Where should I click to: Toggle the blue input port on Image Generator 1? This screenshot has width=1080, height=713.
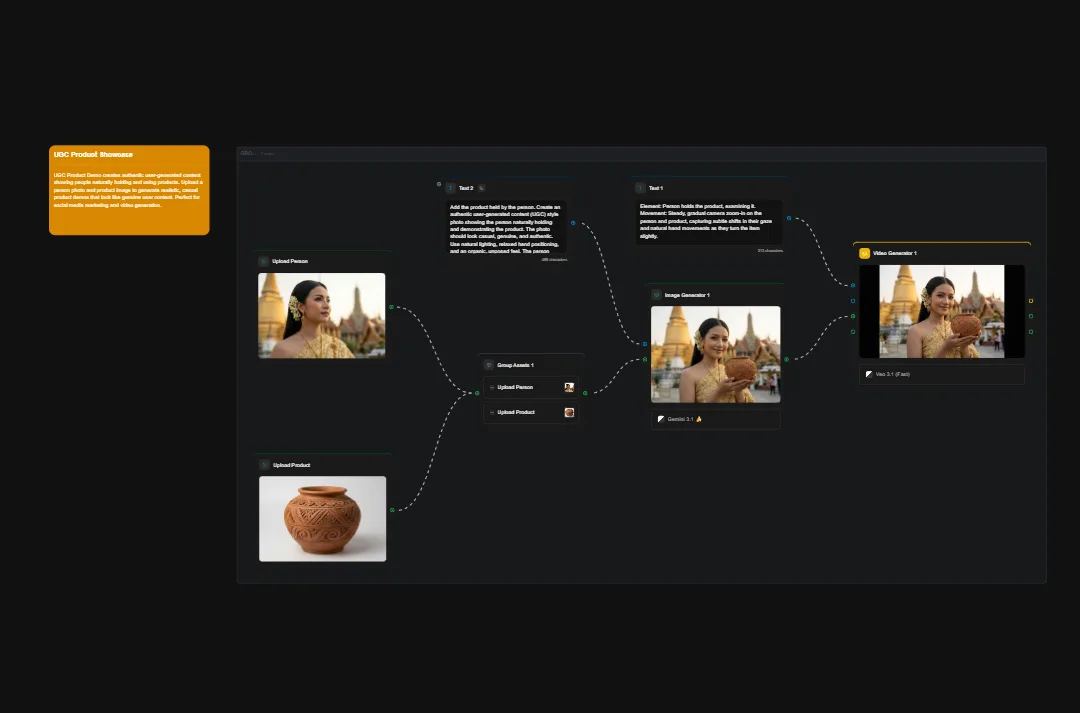[644, 343]
